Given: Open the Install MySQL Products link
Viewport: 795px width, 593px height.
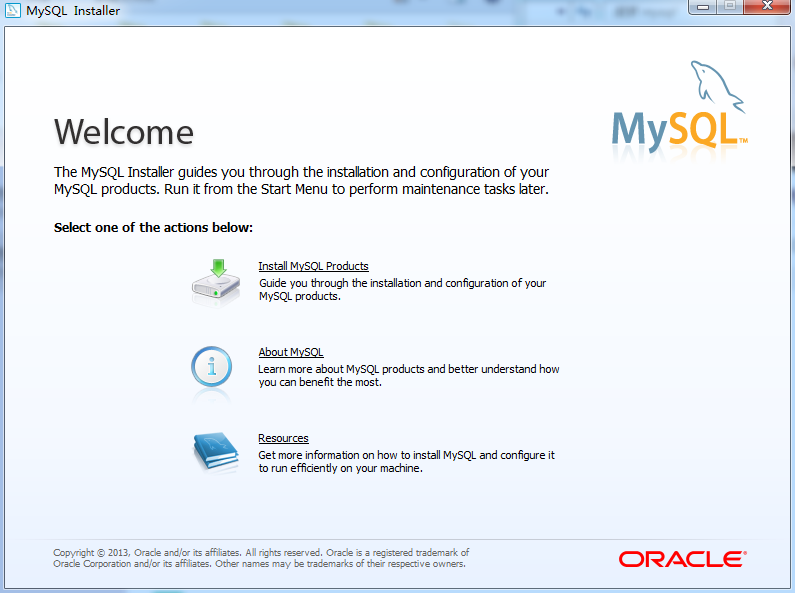Looking at the screenshot, I should coord(313,266).
